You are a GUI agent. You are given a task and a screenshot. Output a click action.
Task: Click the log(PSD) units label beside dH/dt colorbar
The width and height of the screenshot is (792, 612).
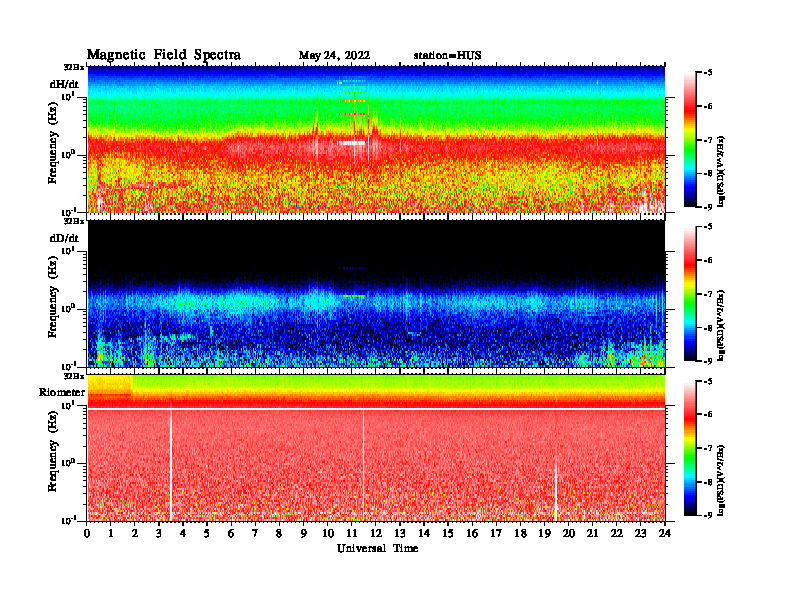pyautogui.click(x=721, y=171)
